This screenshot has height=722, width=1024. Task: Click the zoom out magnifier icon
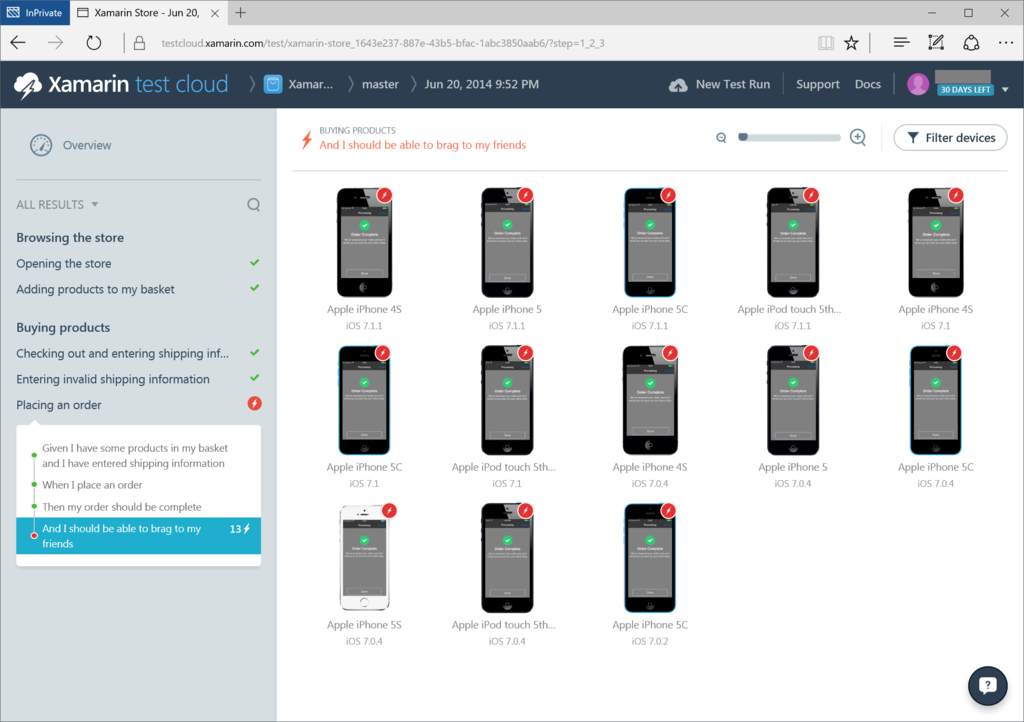click(721, 138)
